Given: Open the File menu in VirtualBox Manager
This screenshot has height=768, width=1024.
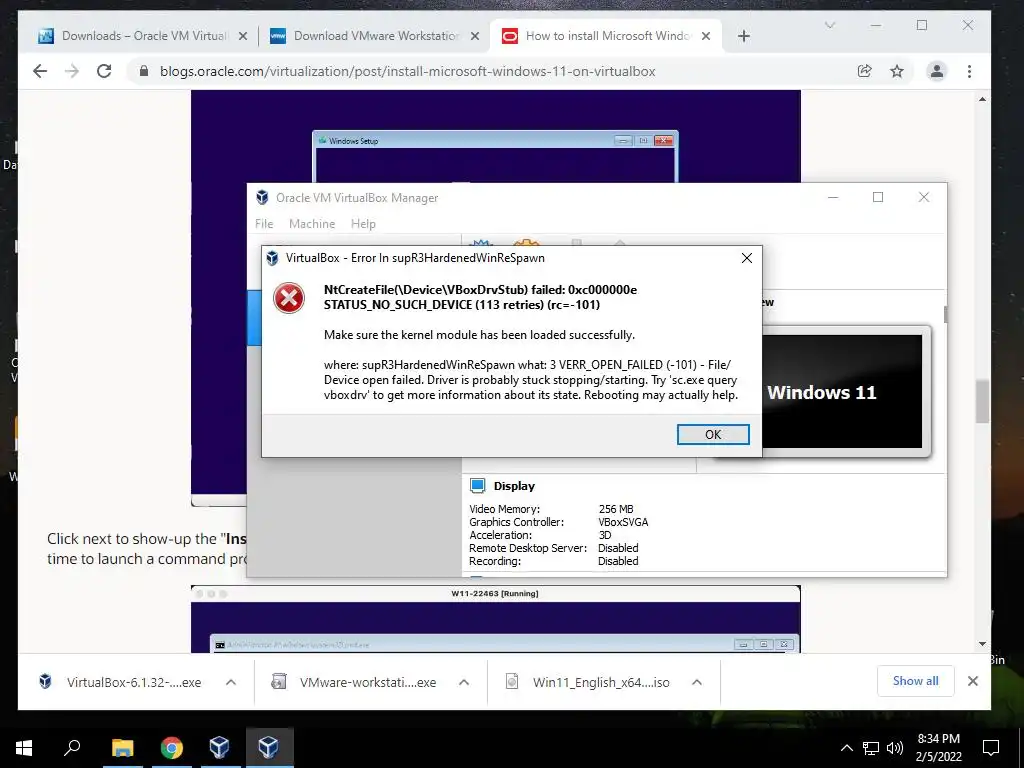Looking at the screenshot, I should point(264,223).
